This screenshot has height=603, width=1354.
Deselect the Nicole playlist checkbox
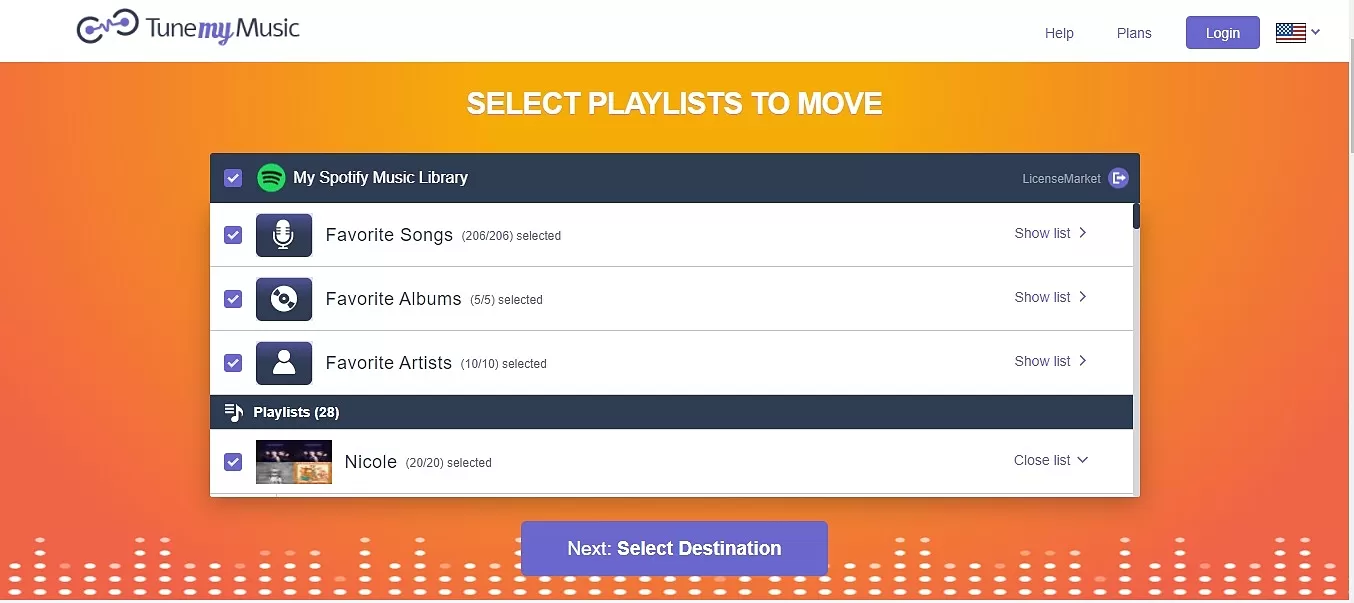(233, 462)
